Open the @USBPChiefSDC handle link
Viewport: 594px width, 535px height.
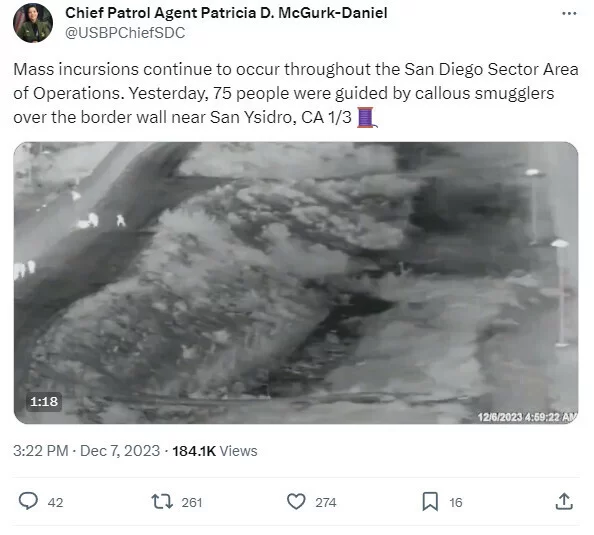125,33
